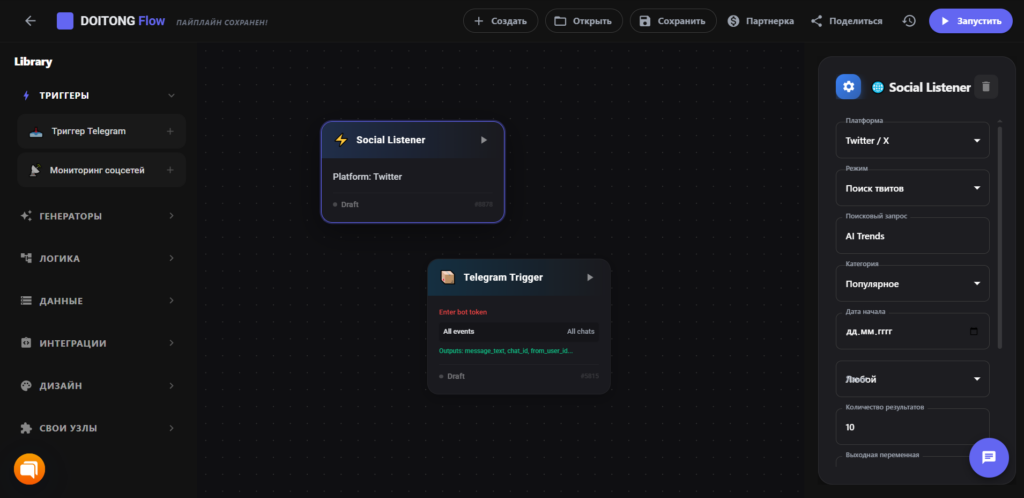Click the sparkle icon next to ГЕНЕРАТОРЫ

[x=26, y=216]
